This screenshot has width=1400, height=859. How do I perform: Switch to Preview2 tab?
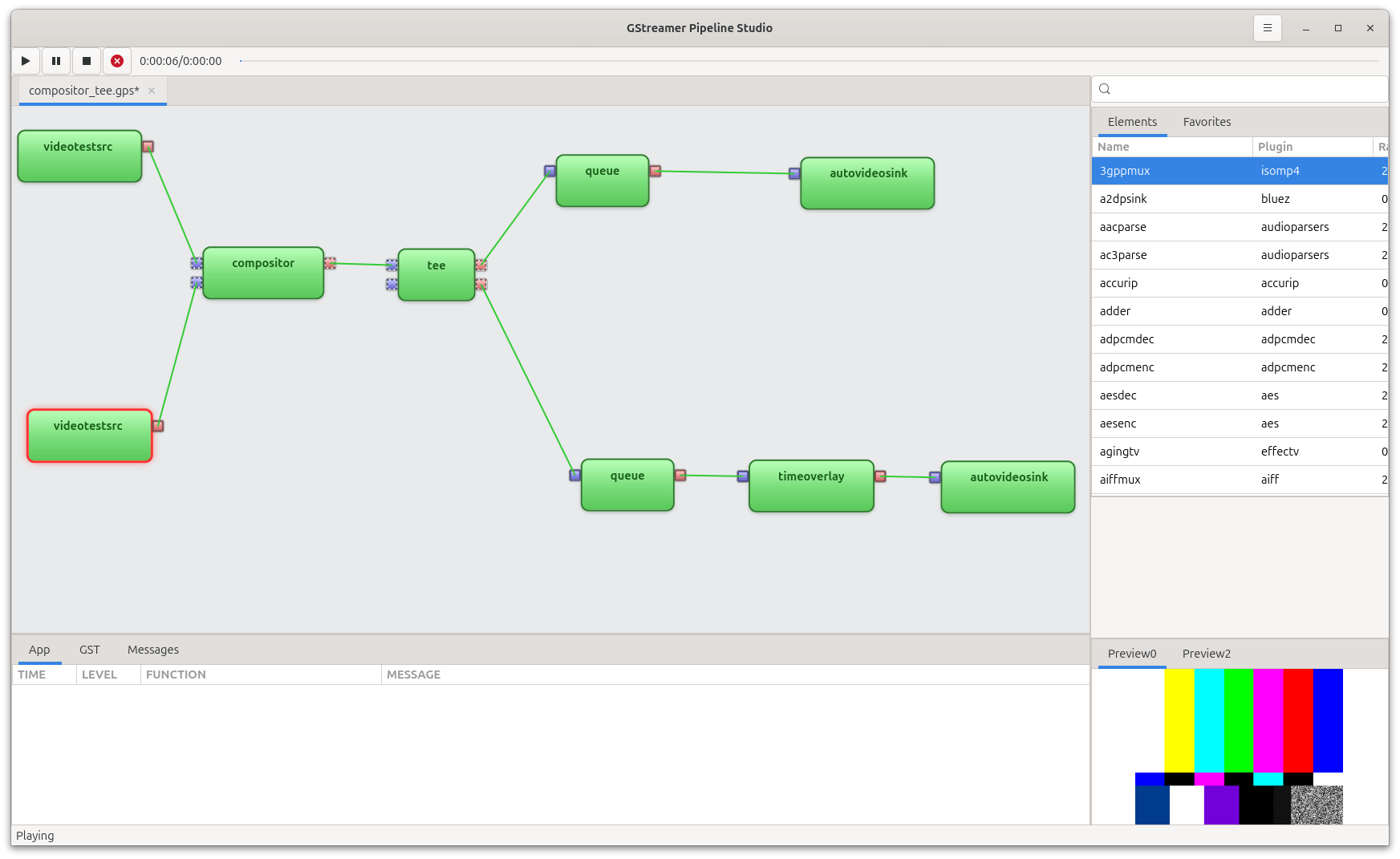(x=1206, y=654)
